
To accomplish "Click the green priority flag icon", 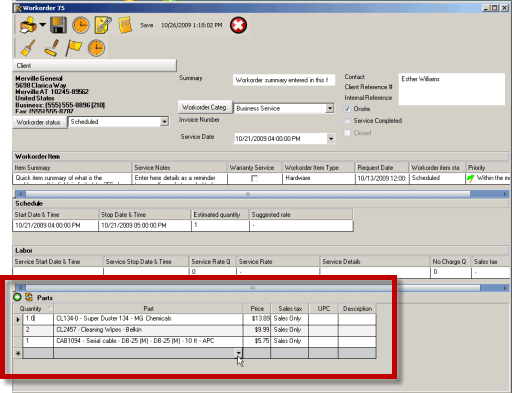I will click(x=470, y=178).
